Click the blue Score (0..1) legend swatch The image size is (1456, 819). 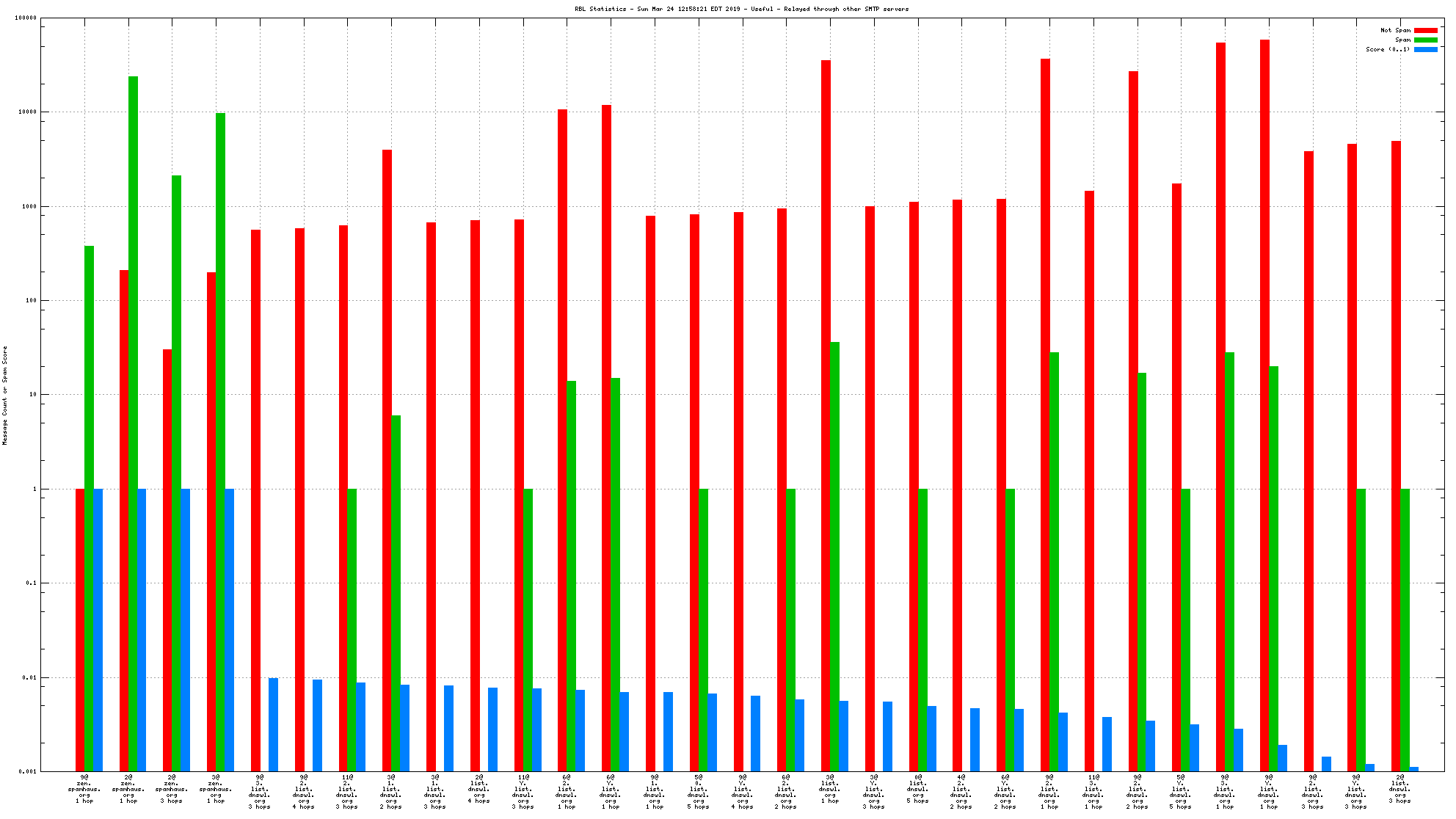coord(1425,49)
